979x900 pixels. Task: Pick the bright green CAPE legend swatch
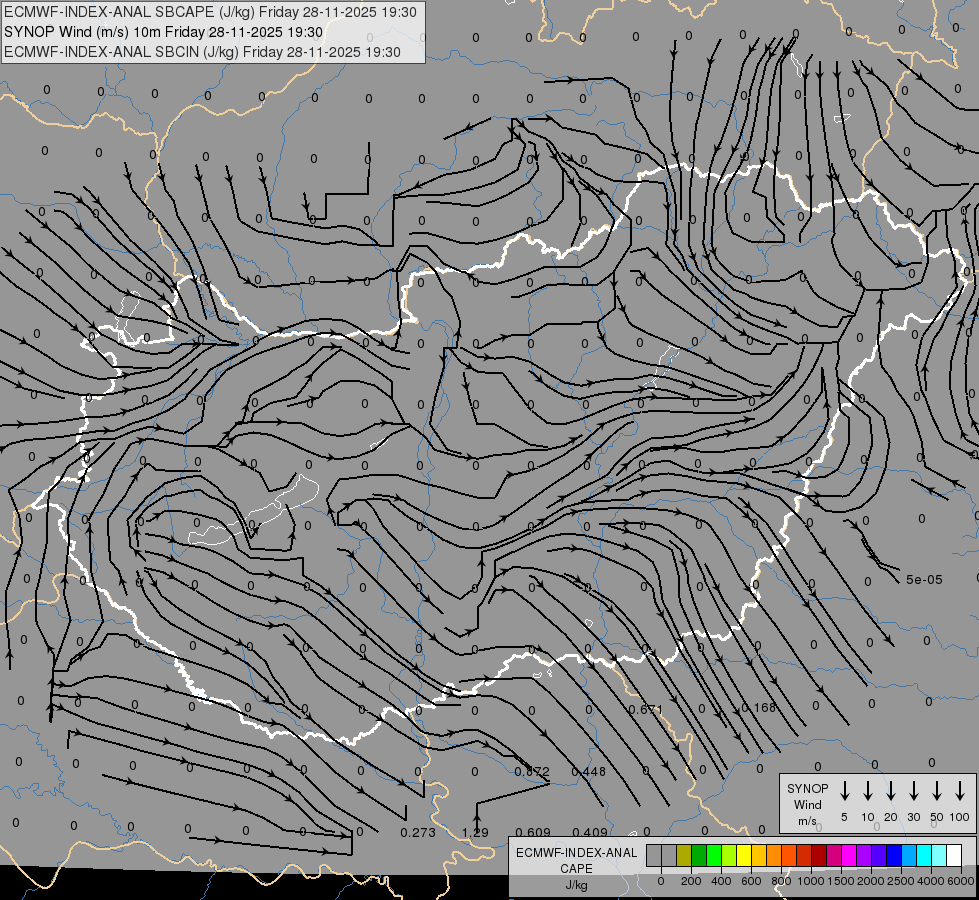(714, 855)
